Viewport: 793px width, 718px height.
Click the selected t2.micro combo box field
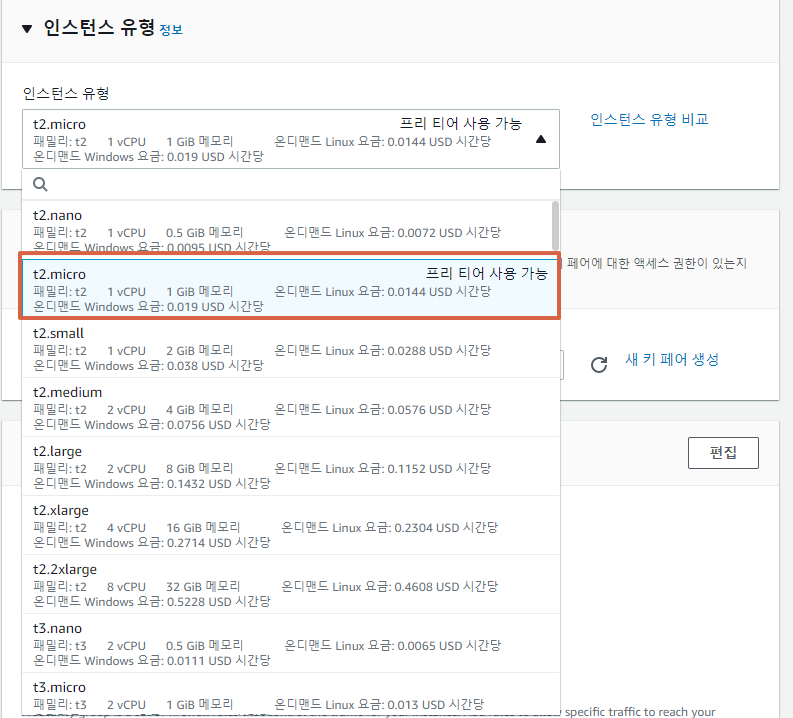pos(291,139)
